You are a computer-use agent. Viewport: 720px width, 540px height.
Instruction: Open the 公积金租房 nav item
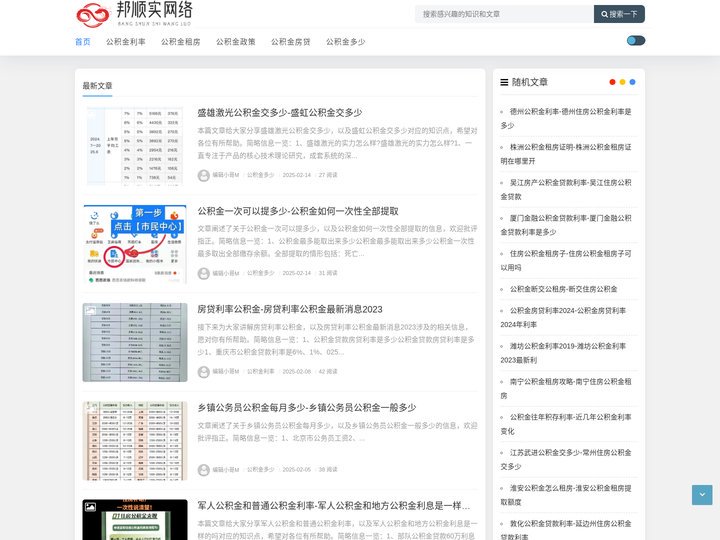coord(180,42)
